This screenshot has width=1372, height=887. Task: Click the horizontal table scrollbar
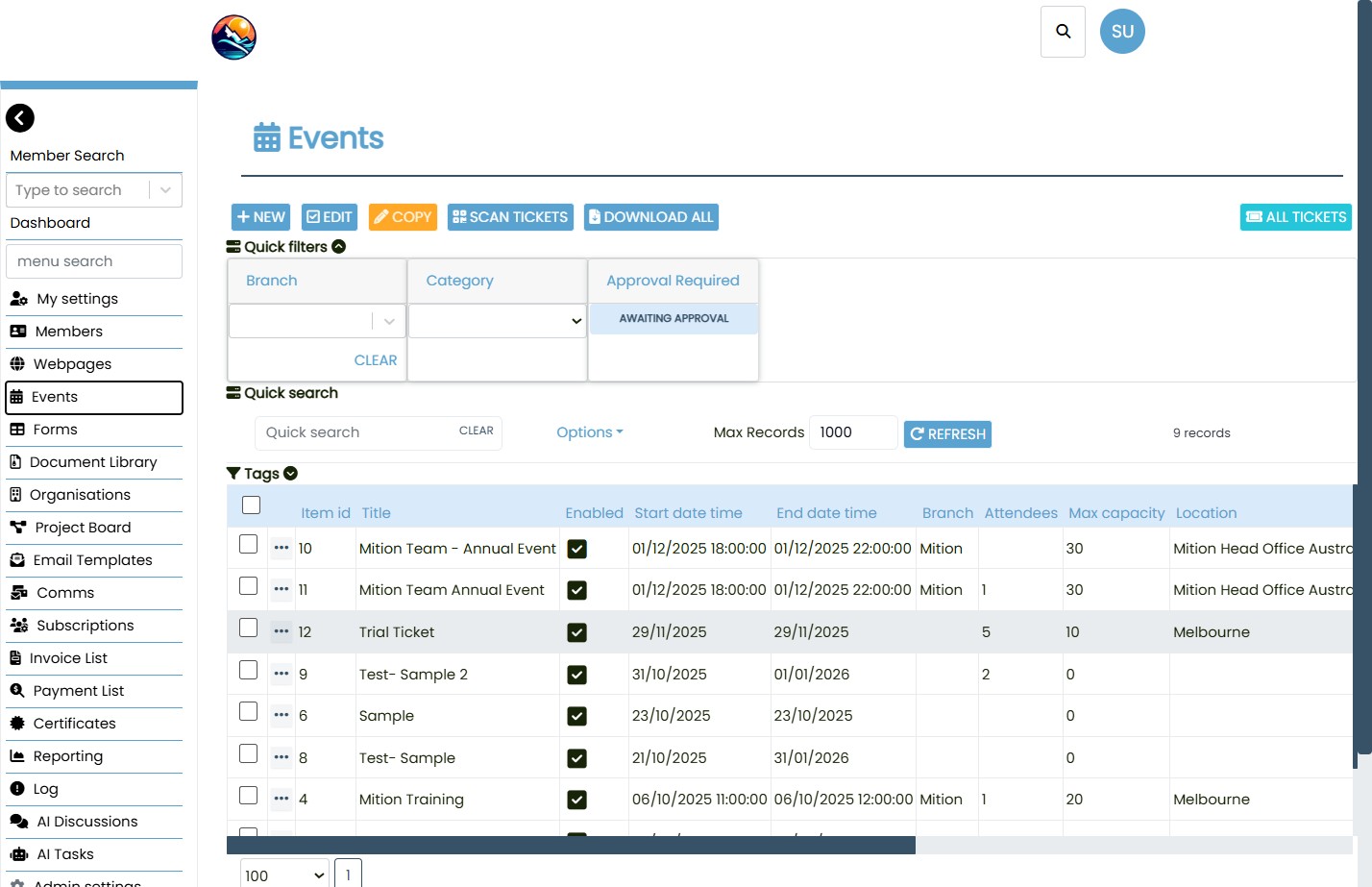pyautogui.click(x=571, y=845)
